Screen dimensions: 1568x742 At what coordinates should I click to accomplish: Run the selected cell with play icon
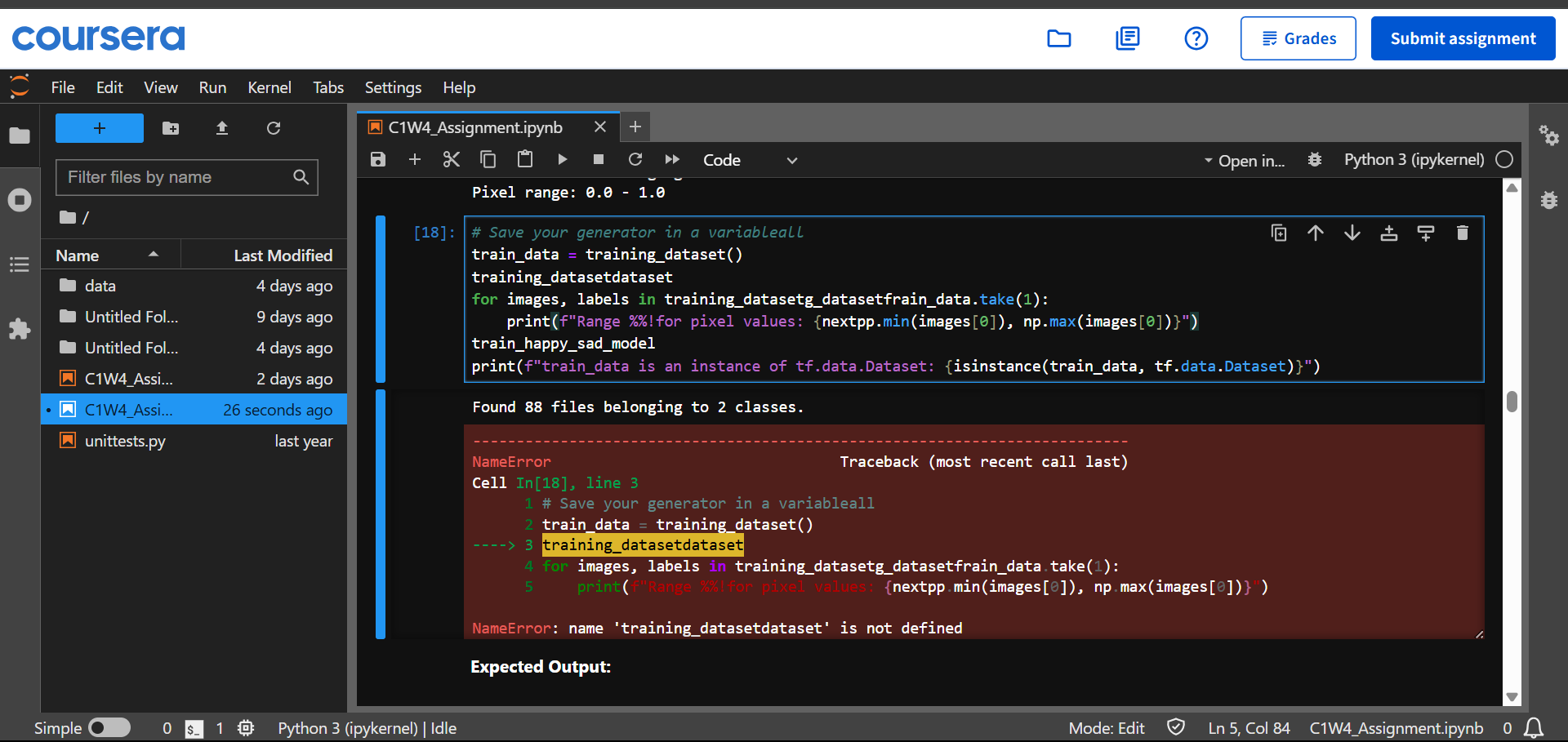[x=562, y=160]
